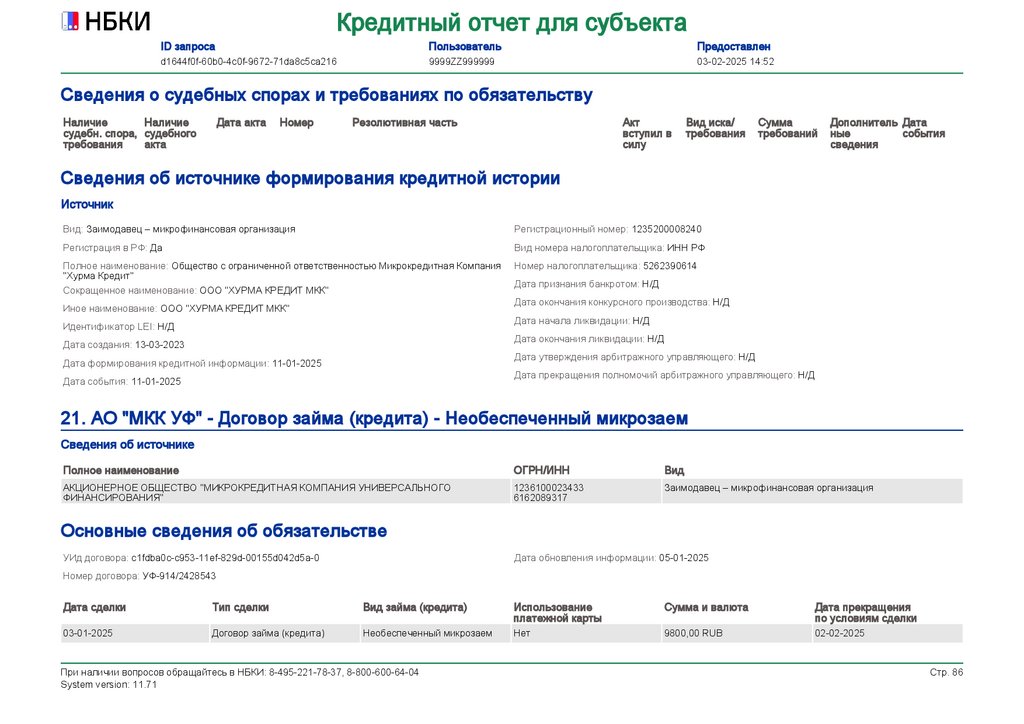Click termination date cell 02-02-2025
The width and height of the screenshot is (1024, 724).
(x=888, y=633)
